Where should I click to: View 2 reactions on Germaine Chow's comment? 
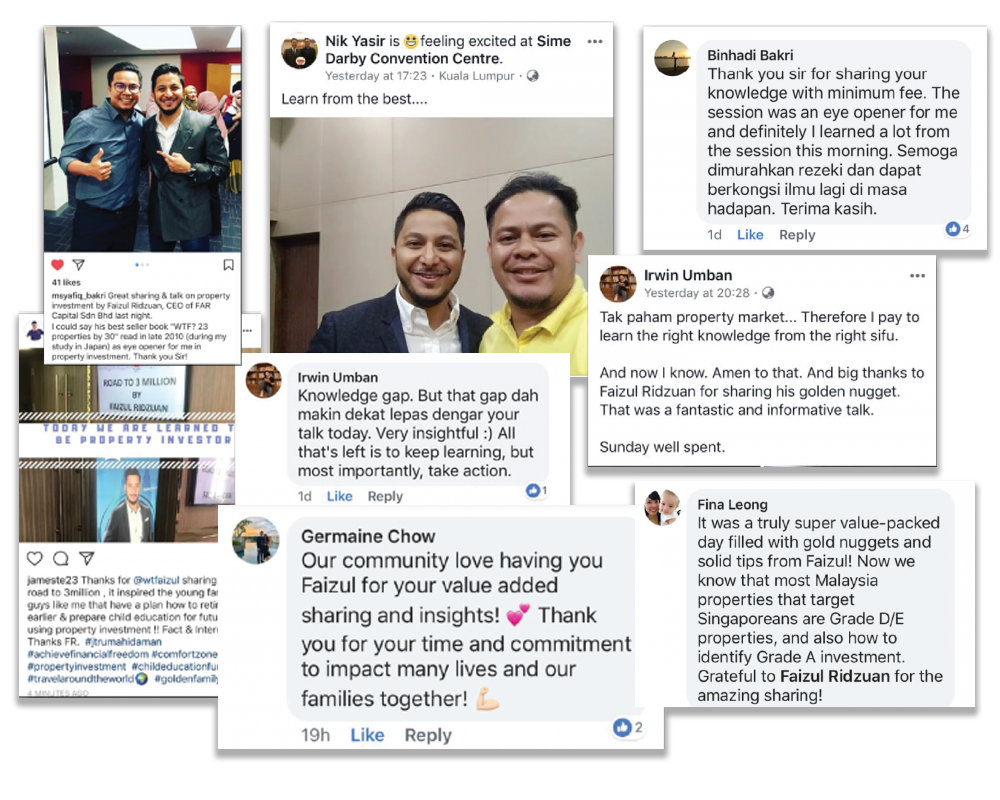[x=628, y=727]
